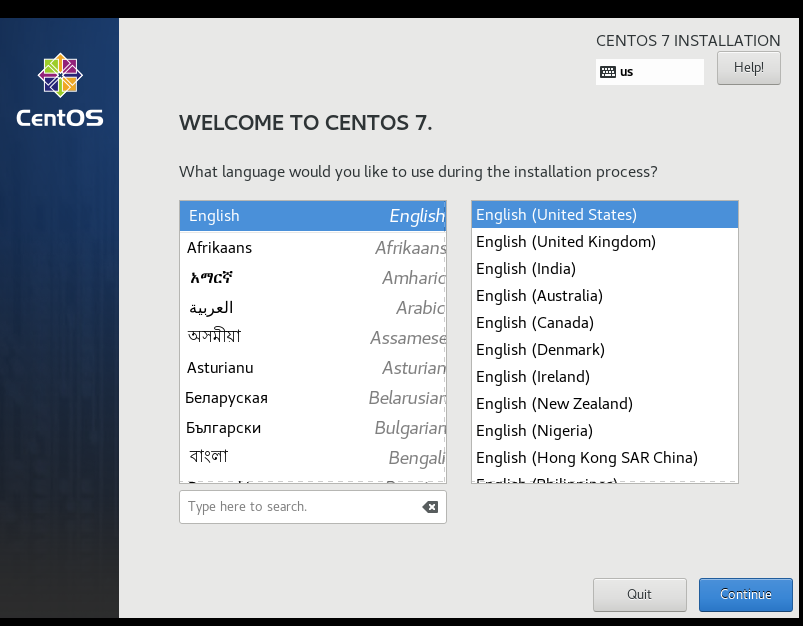The image size is (803, 626).
Task: Click the CentOS logo
Action: (x=60, y=90)
